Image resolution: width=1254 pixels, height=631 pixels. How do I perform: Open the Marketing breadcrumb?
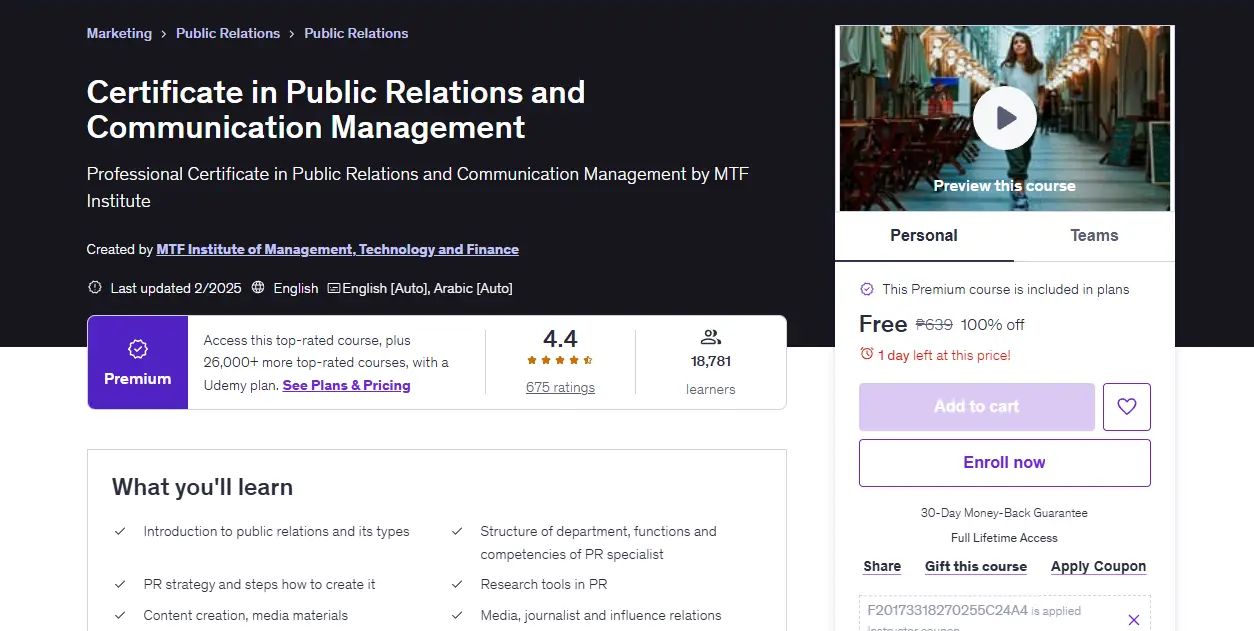pos(119,33)
